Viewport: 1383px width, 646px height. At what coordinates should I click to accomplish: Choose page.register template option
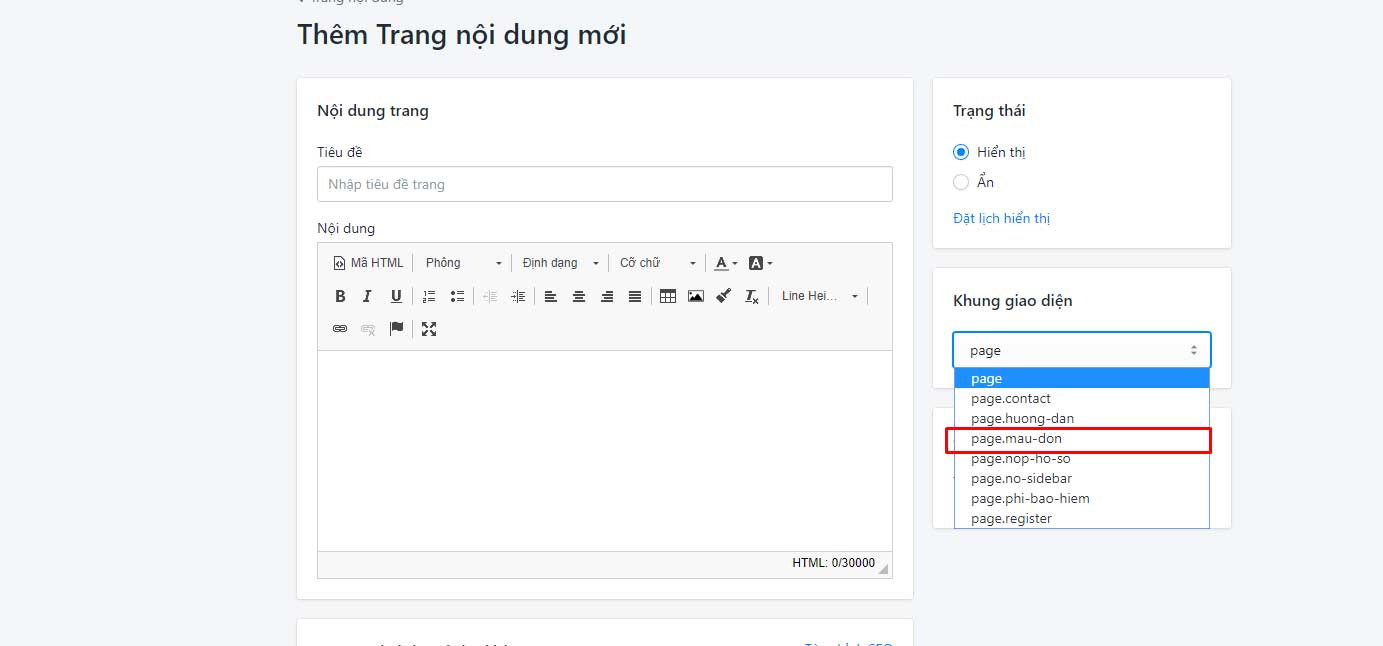coord(1082,518)
